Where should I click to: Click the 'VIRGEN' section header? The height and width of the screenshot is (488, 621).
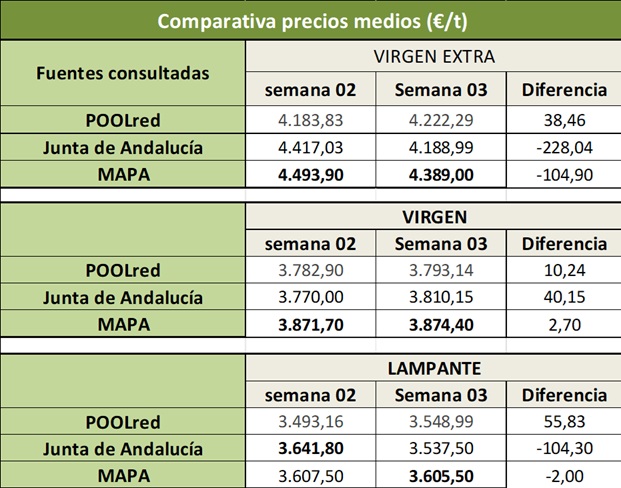pyautogui.click(x=433, y=214)
